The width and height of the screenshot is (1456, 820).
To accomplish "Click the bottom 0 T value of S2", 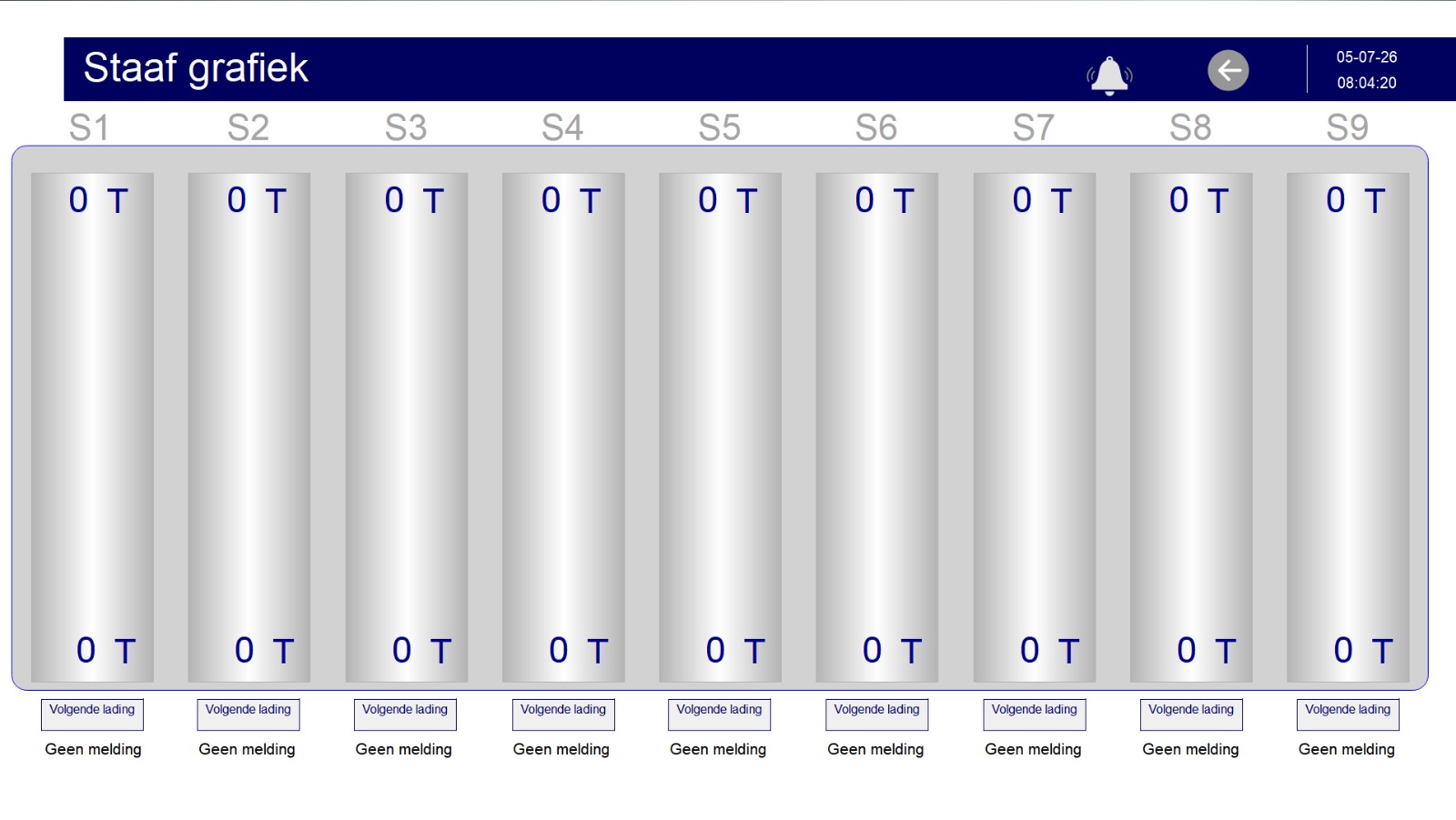I will (x=264, y=651).
